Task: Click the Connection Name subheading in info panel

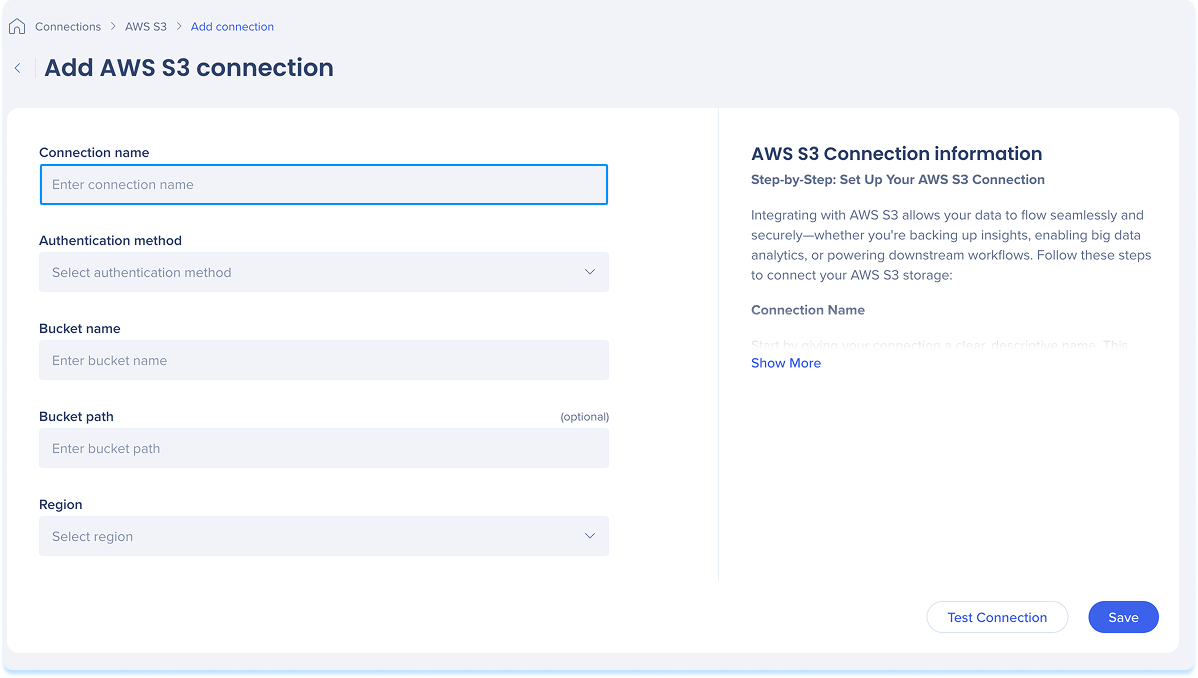Action: (808, 310)
